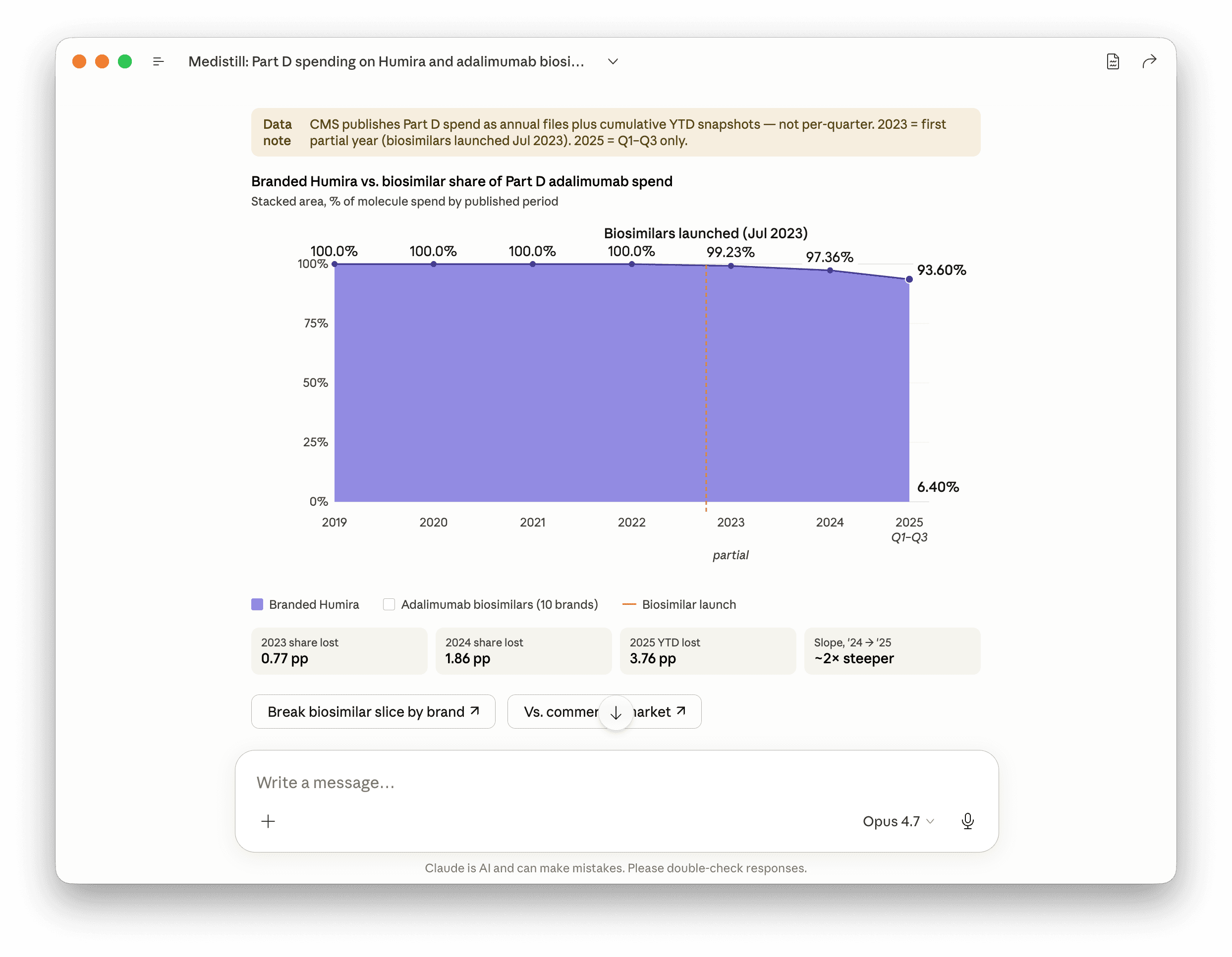Click the 50% y-axis label
This screenshot has height=957, width=1232.
click(315, 382)
